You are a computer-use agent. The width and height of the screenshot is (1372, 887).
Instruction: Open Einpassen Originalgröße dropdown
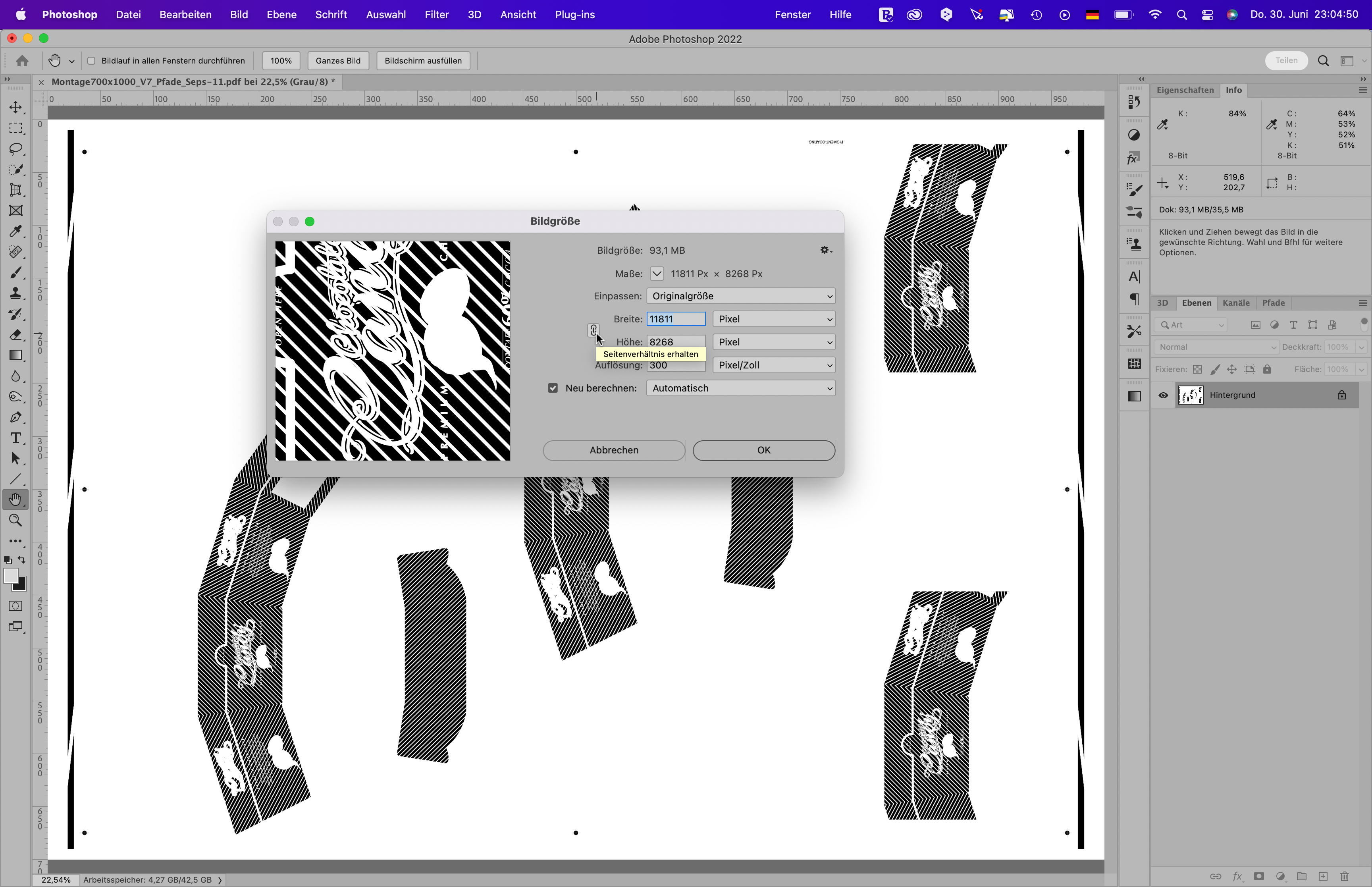(740, 296)
